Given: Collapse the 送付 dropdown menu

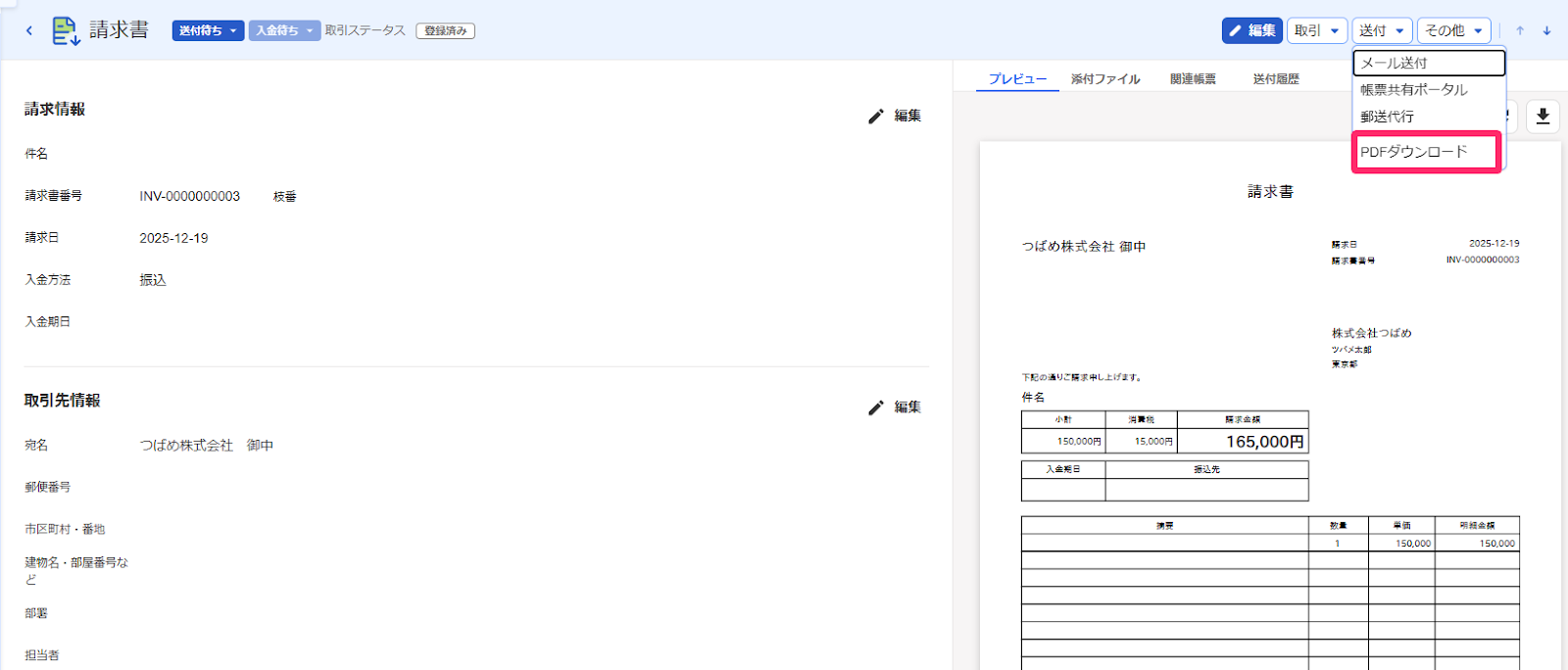Looking at the screenshot, I should click(1383, 30).
